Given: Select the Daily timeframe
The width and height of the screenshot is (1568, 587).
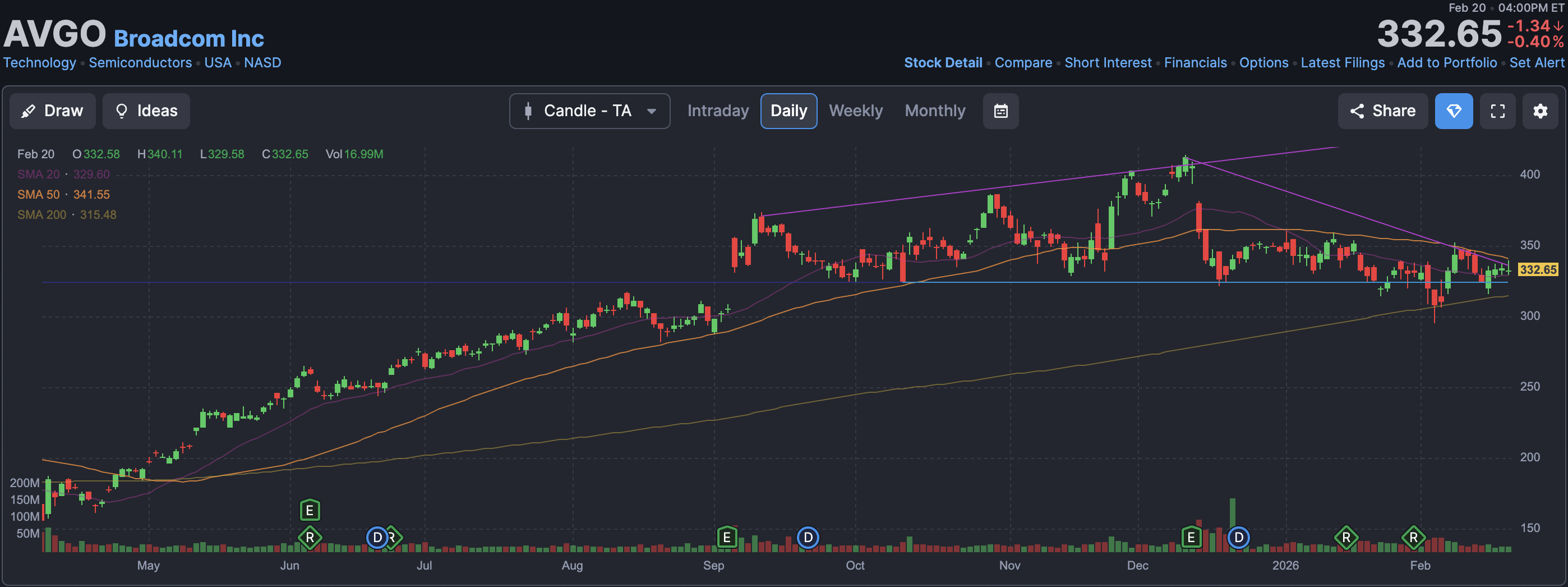Looking at the screenshot, I should pos(788,111).
